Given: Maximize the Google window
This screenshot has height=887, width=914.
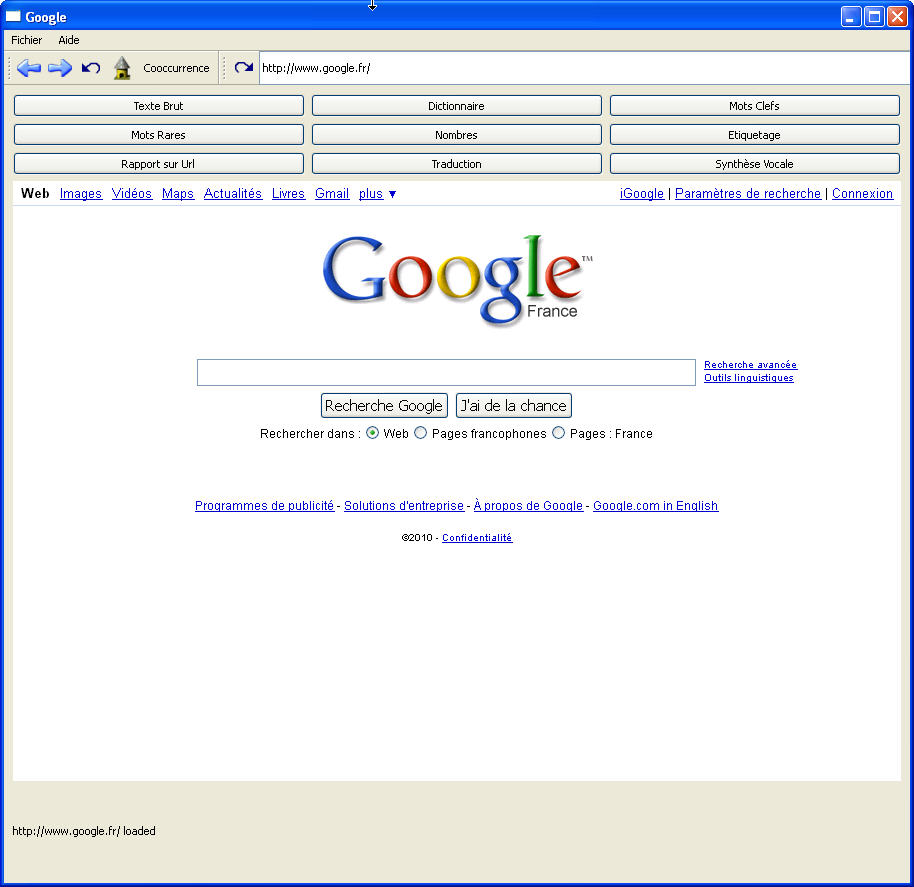Looking at the screenshot, I should point(874,16).
